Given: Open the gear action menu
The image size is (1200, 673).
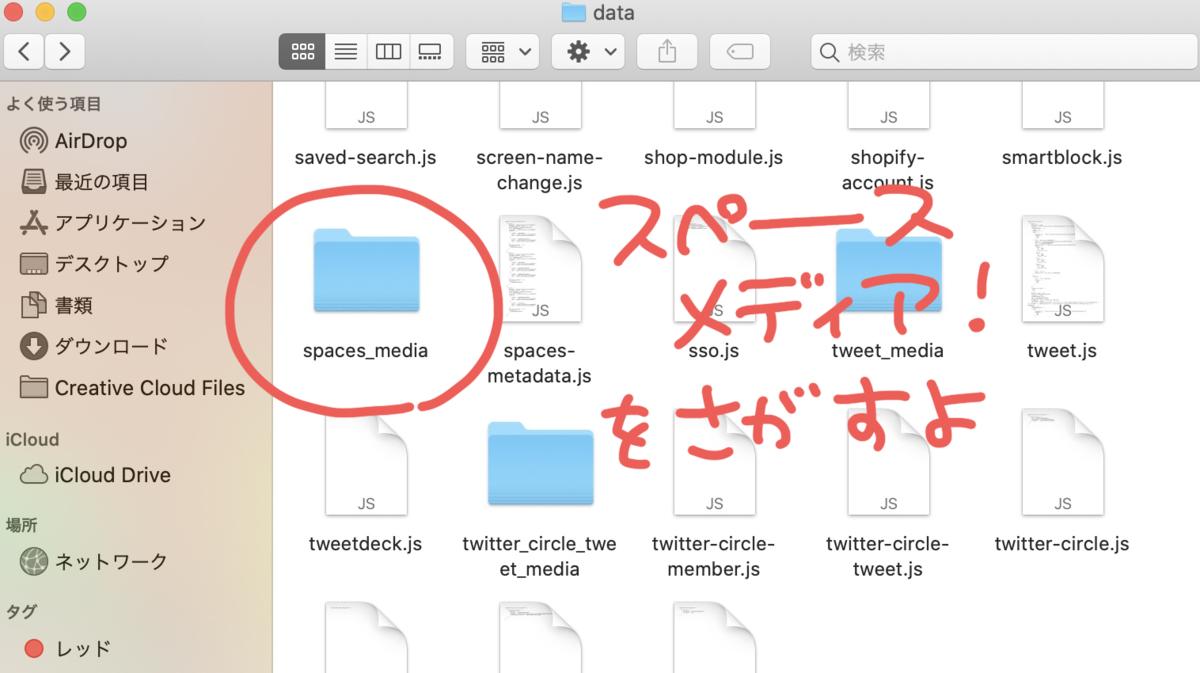Looking at the screenshot, I should [589, 52].
